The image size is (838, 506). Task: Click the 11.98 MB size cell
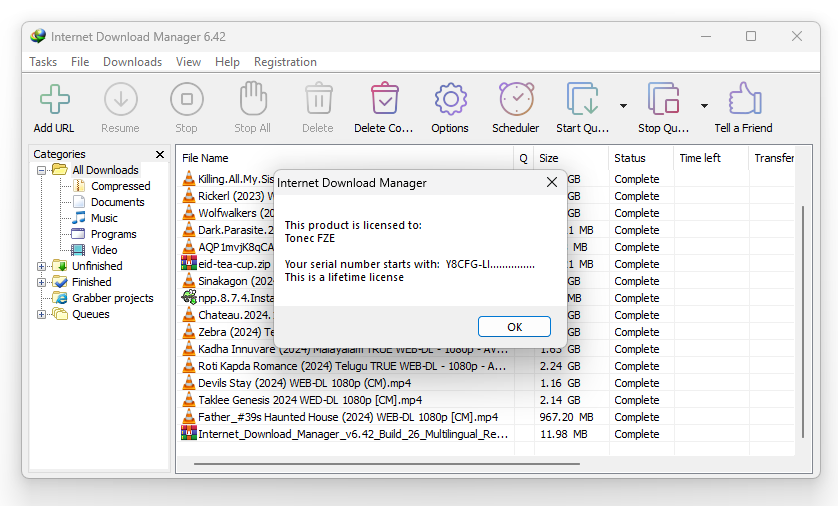[x=564, y=434]
